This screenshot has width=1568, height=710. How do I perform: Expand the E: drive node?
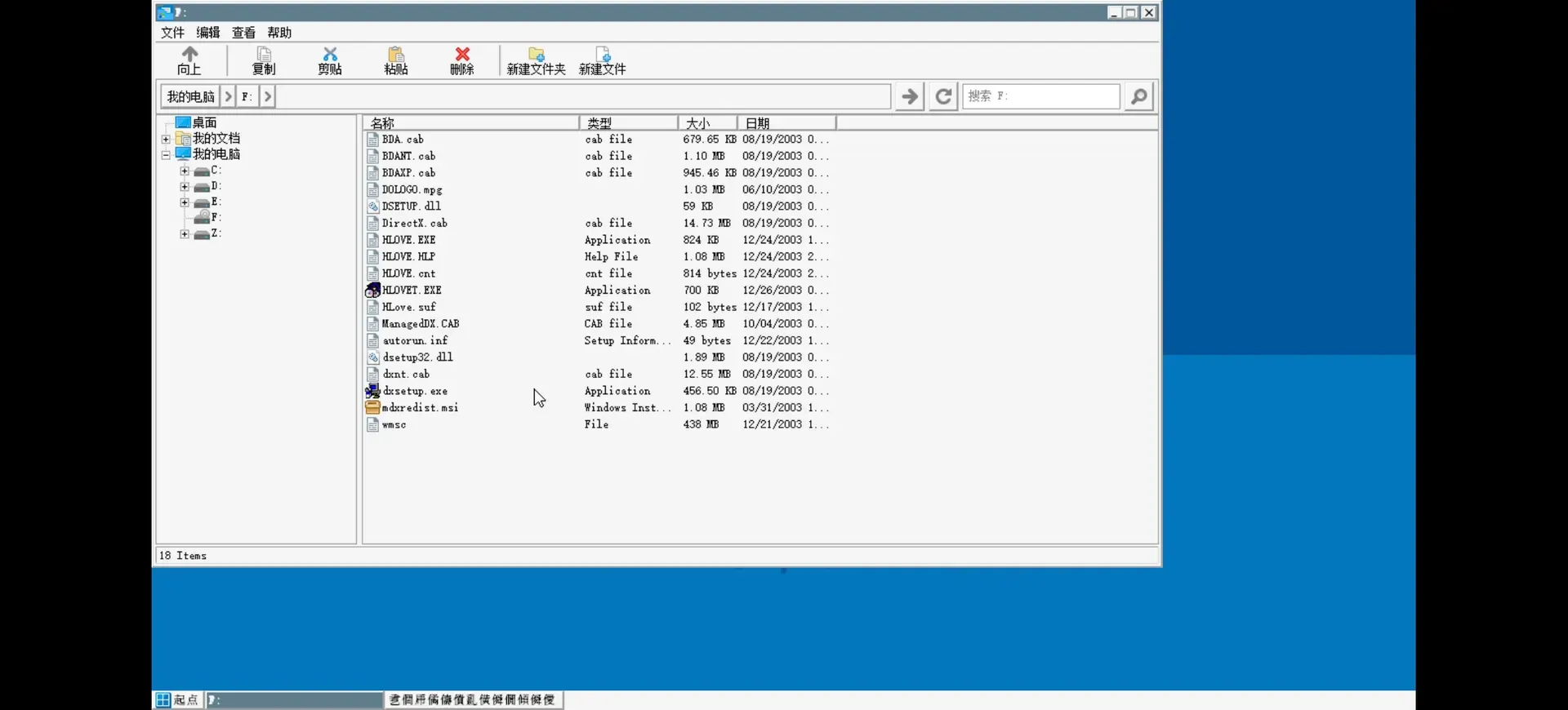click(185, 202)
